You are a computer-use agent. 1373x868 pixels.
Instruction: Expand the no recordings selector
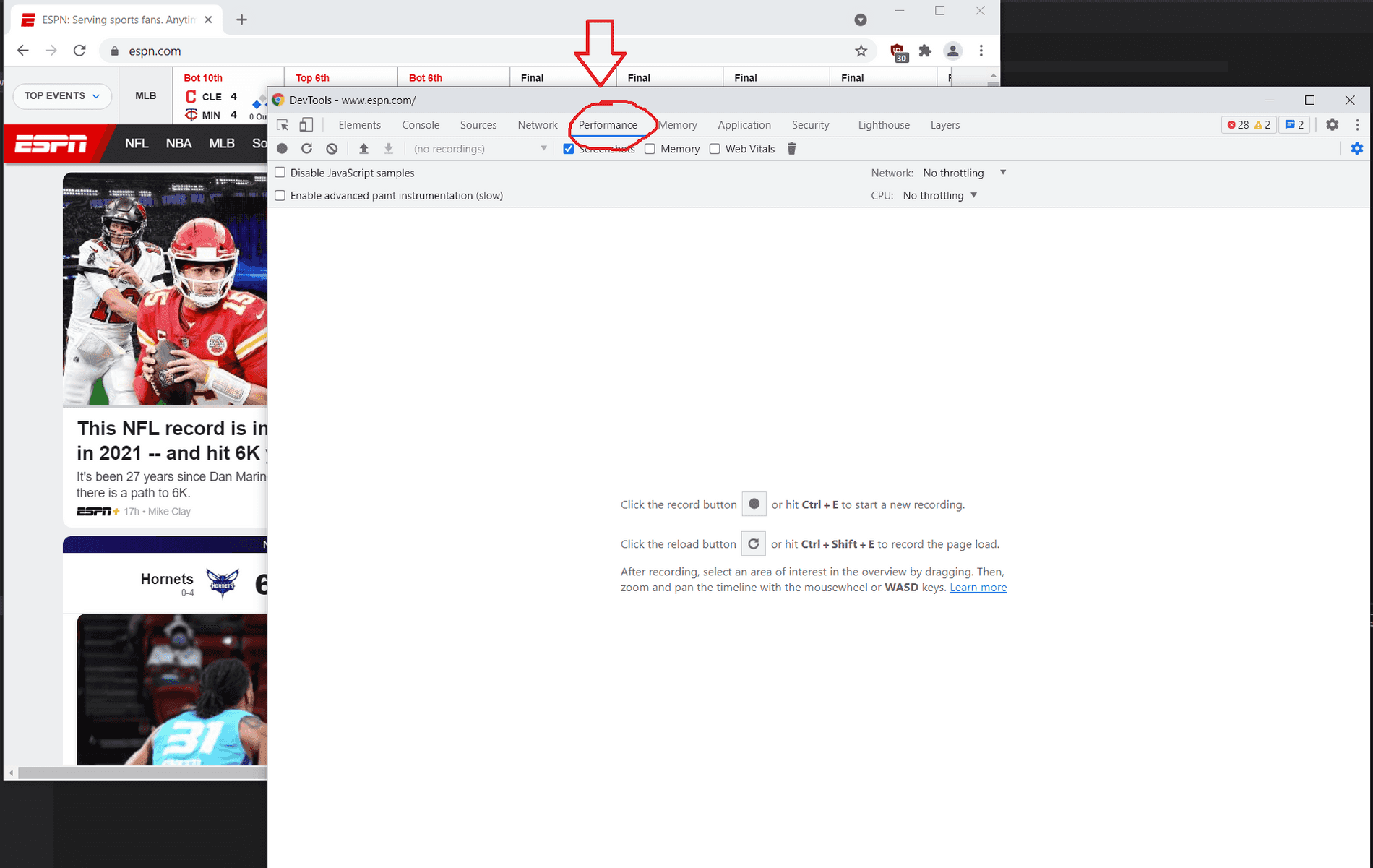(x=543, y=148)
